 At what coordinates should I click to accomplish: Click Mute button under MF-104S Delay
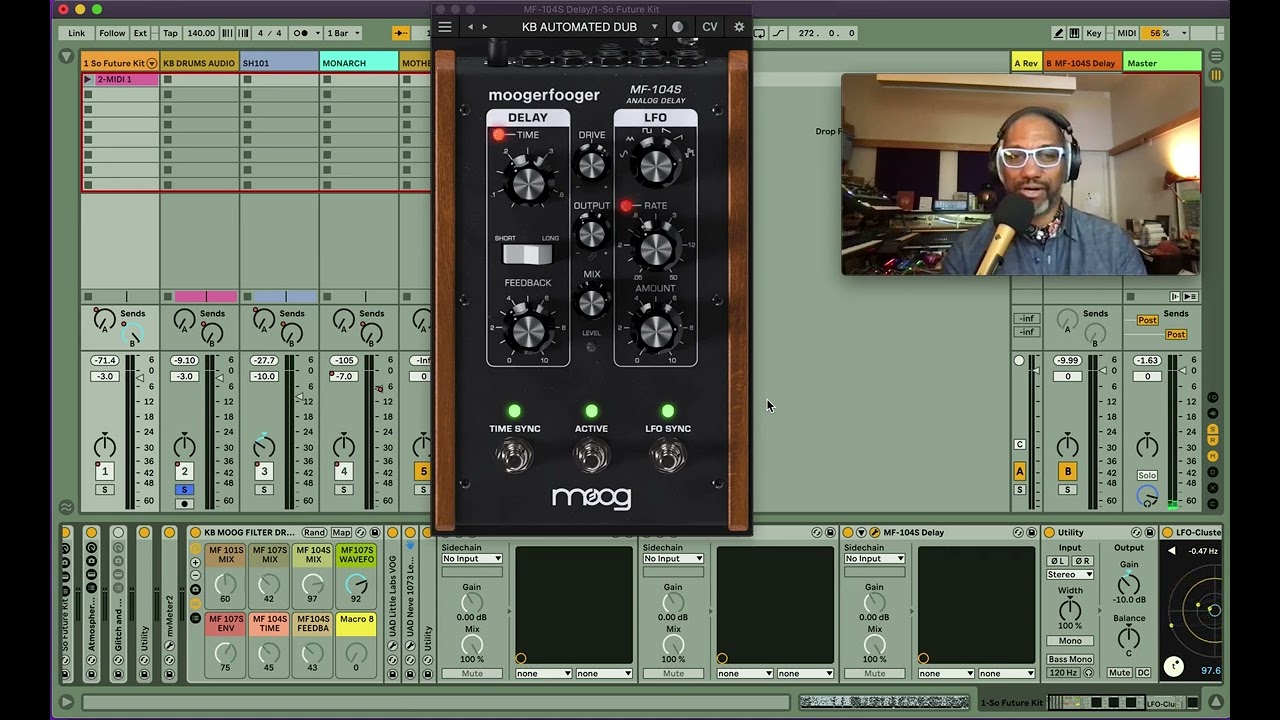tap(875, 674)
